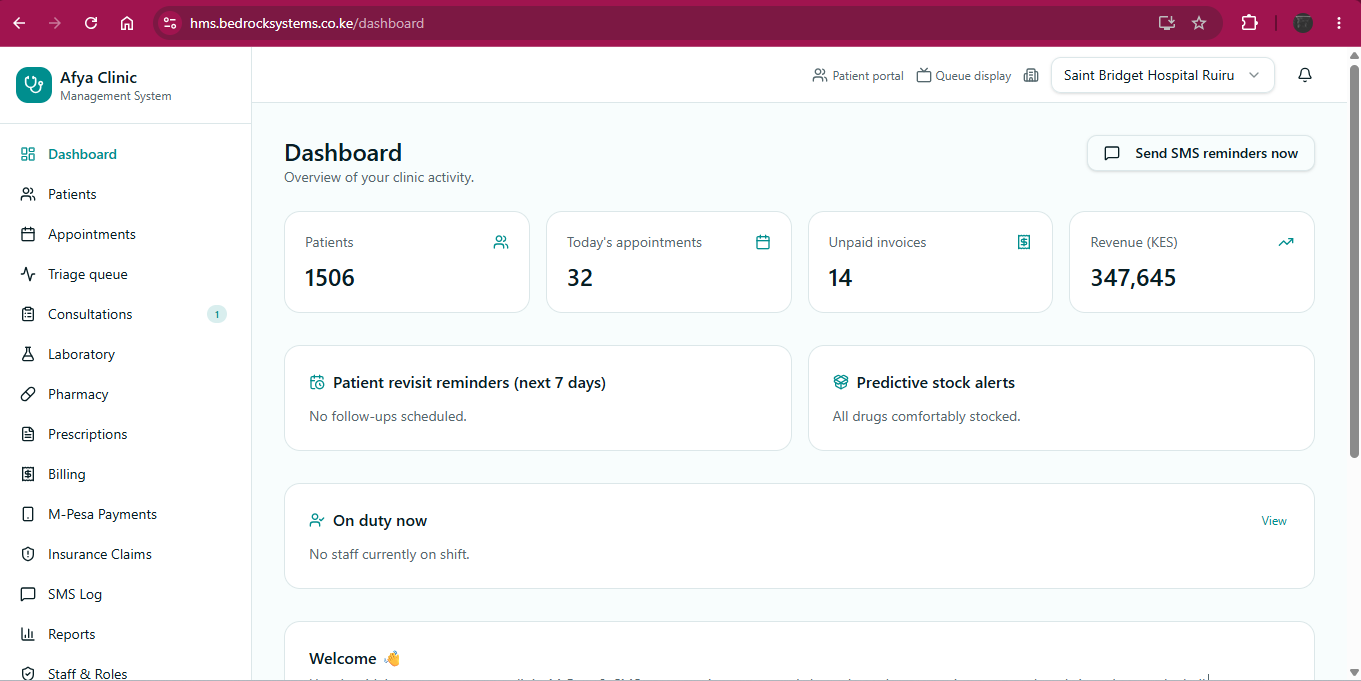The height and width of the screenshot is (681, 1361).
Task: Click the Consultations badge showing 1
Action: (217, 314)
